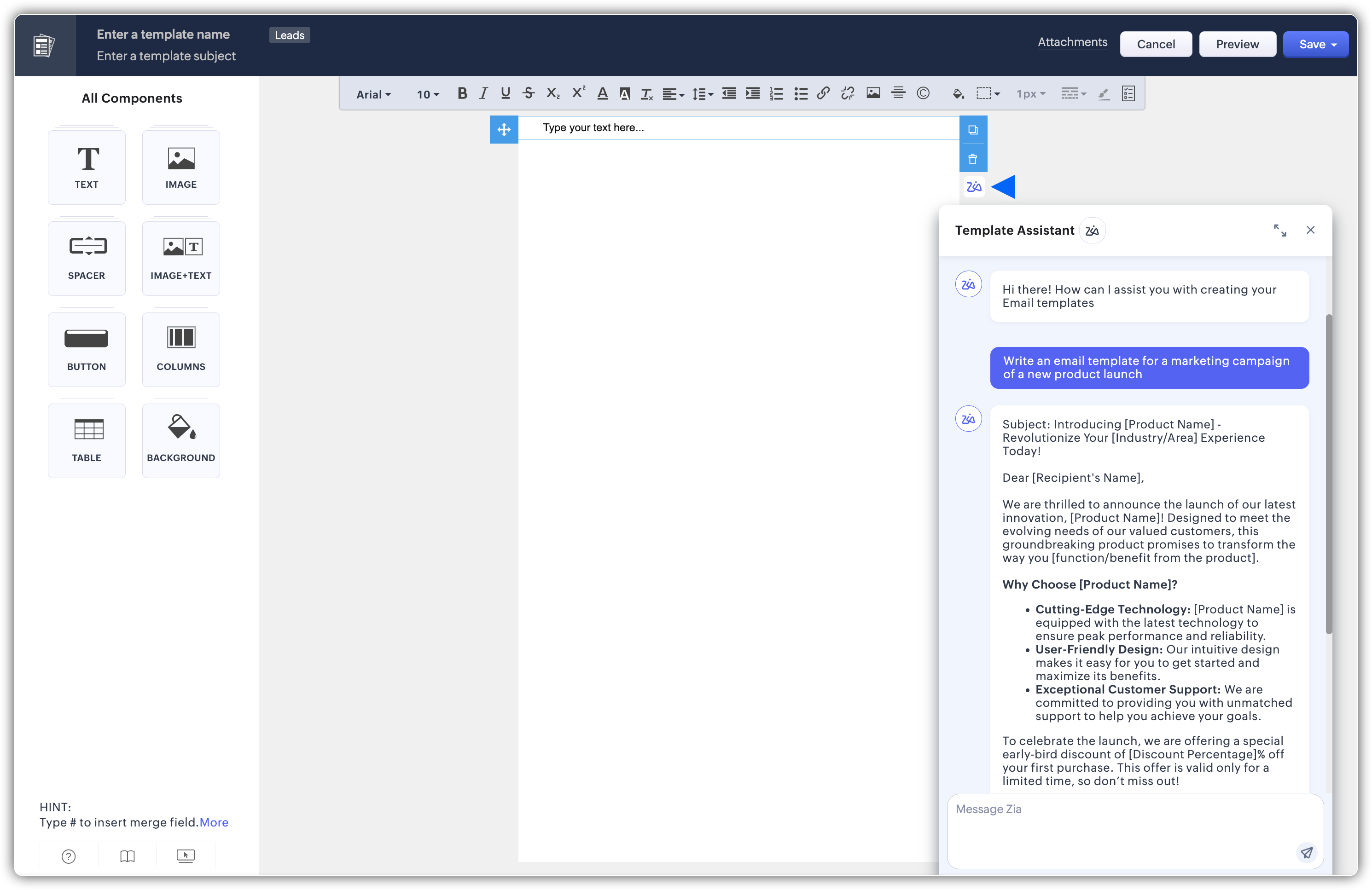The width and height of the screenshot is (1372, 890).
Task: Open the background fill color picker
Action: click(x=958, y=93)
